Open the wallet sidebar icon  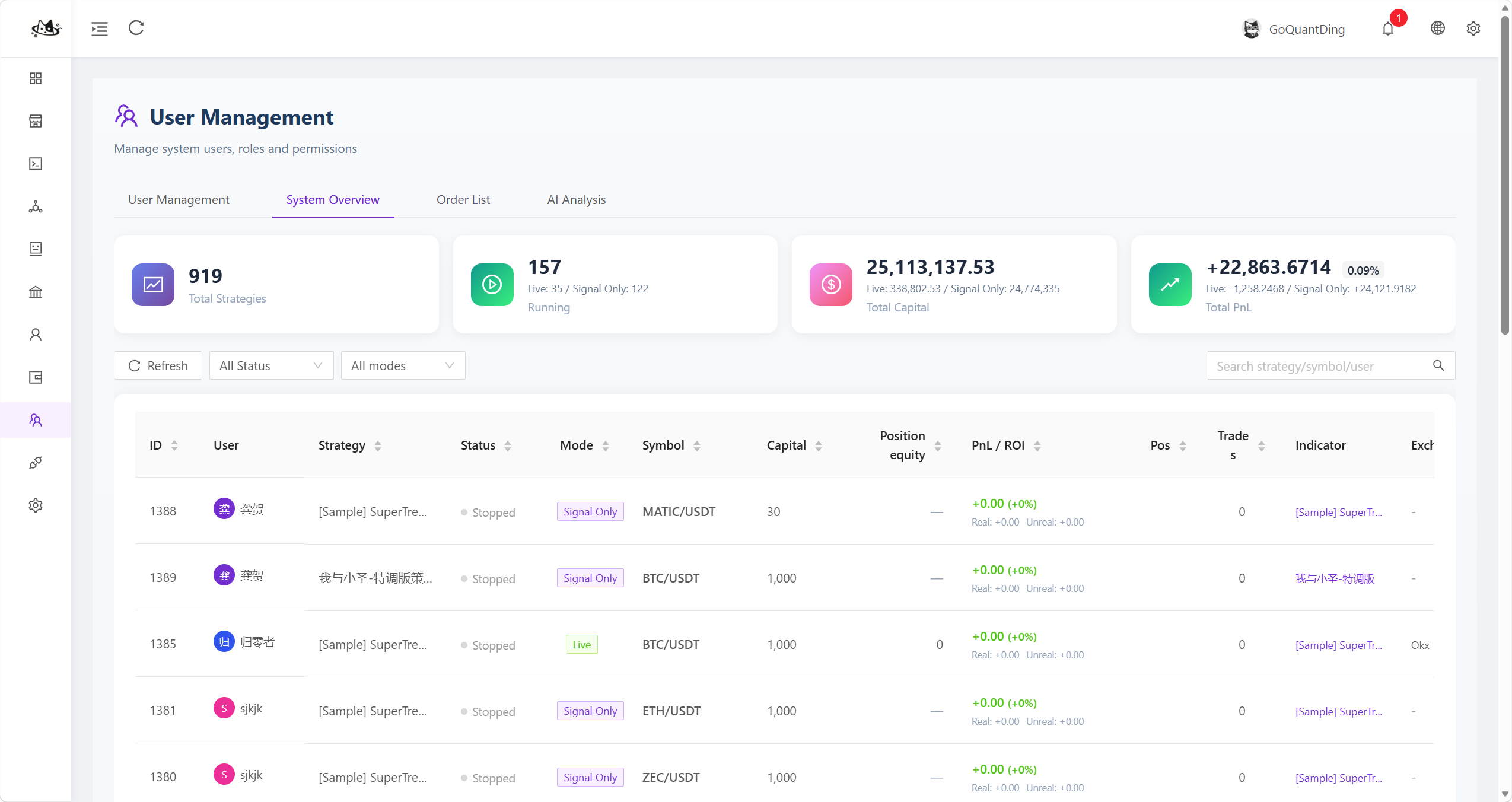tap(36, 377)
